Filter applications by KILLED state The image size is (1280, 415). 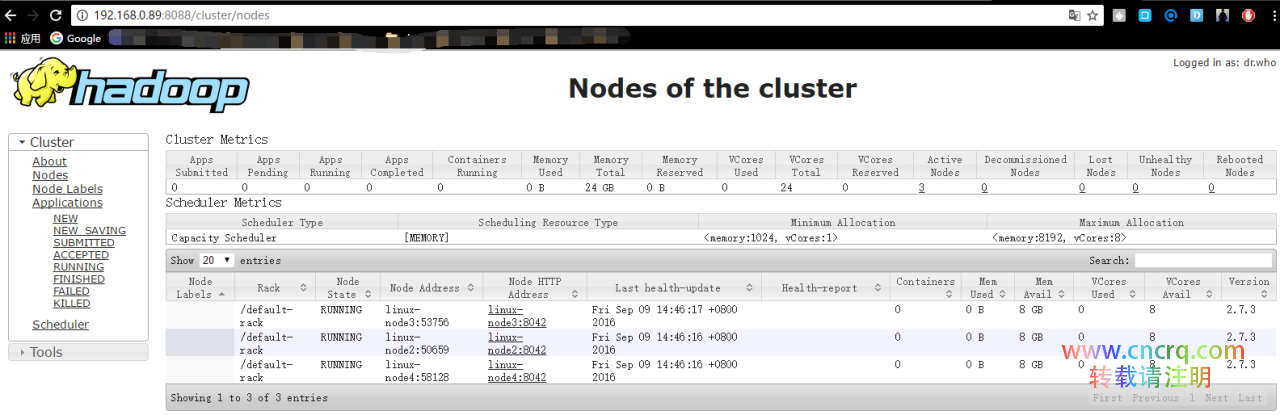coord(71,303)
